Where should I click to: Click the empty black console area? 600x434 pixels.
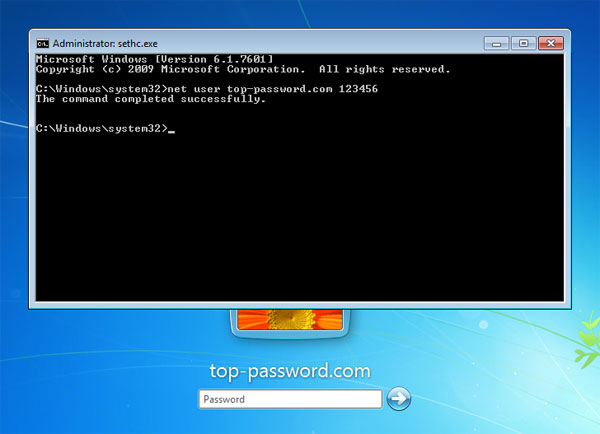(x=300, y=220)
